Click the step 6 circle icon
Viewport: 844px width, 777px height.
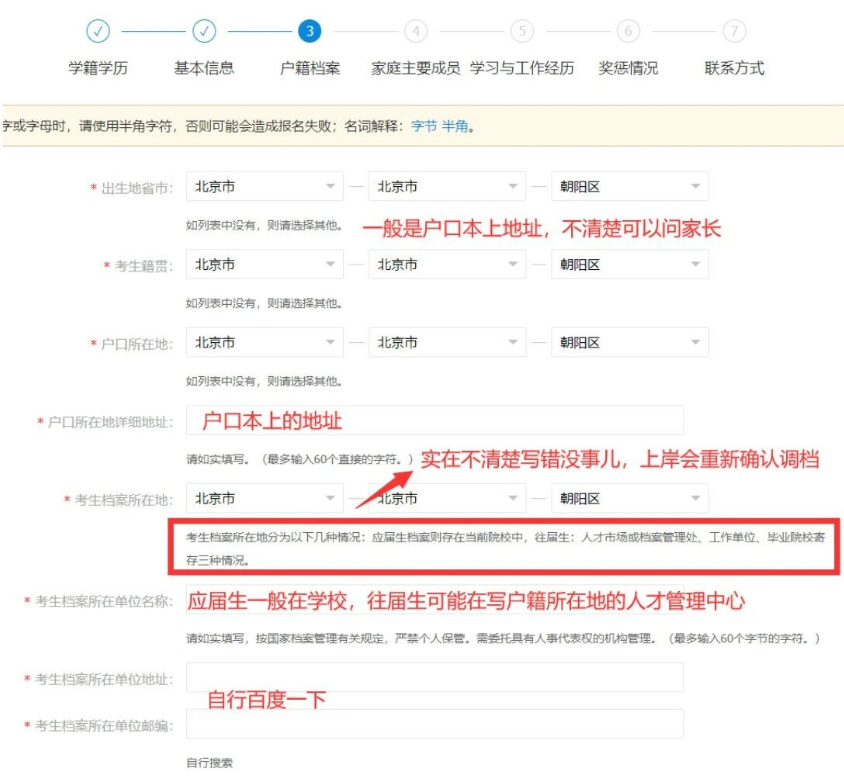(x=628, y=31)
